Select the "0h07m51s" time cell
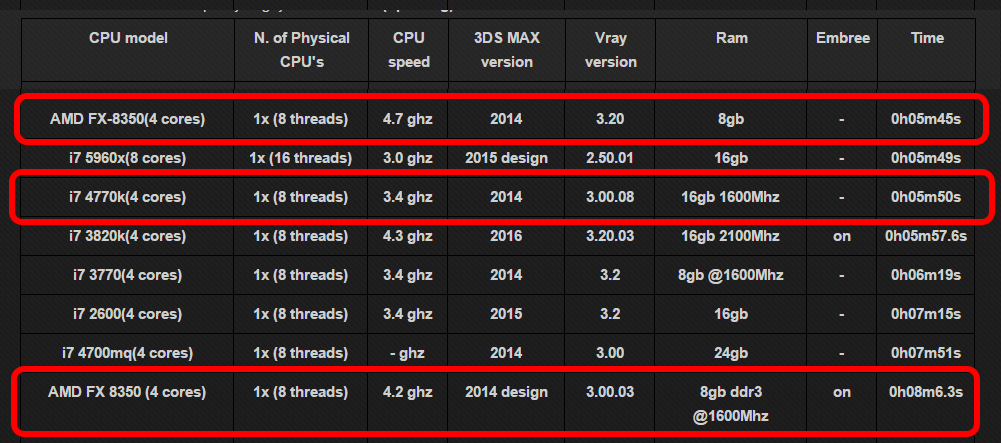Image resolution: width=1001 pixels, height=443 pixels. (x=926, y=353)
